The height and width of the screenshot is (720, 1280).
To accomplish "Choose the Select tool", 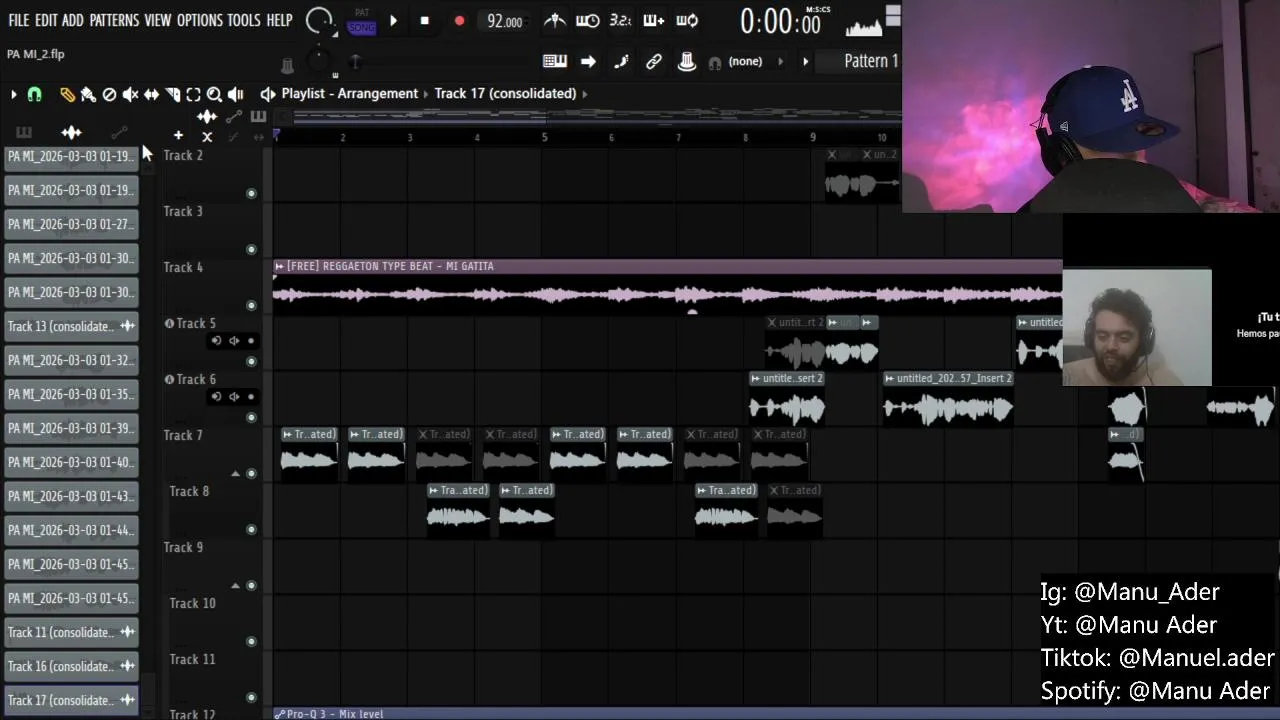I will tap(193, 94).
